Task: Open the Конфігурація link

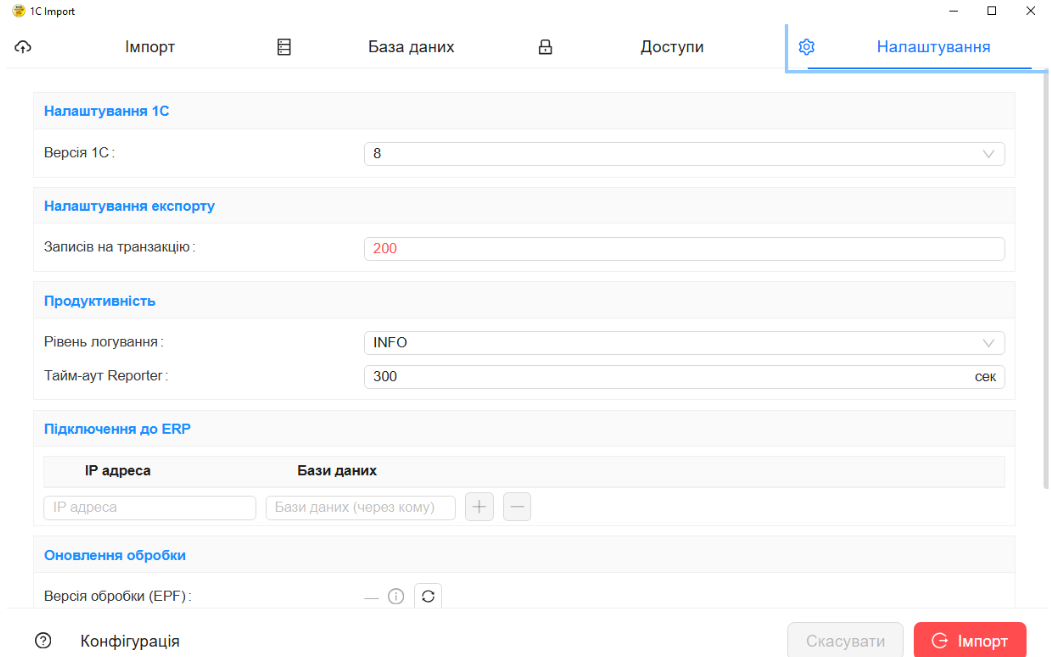Action: [x=130, y=641]
